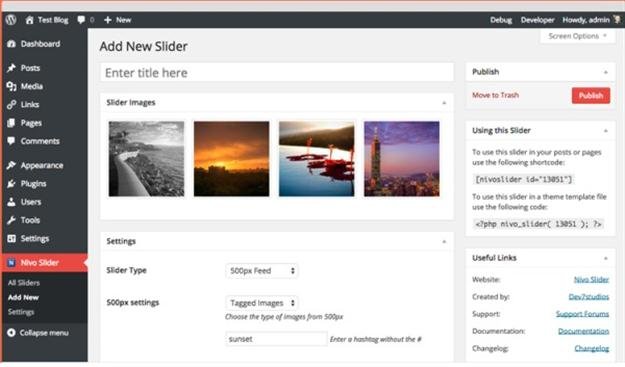Open Slider Type dropdown

pos(262,271)
